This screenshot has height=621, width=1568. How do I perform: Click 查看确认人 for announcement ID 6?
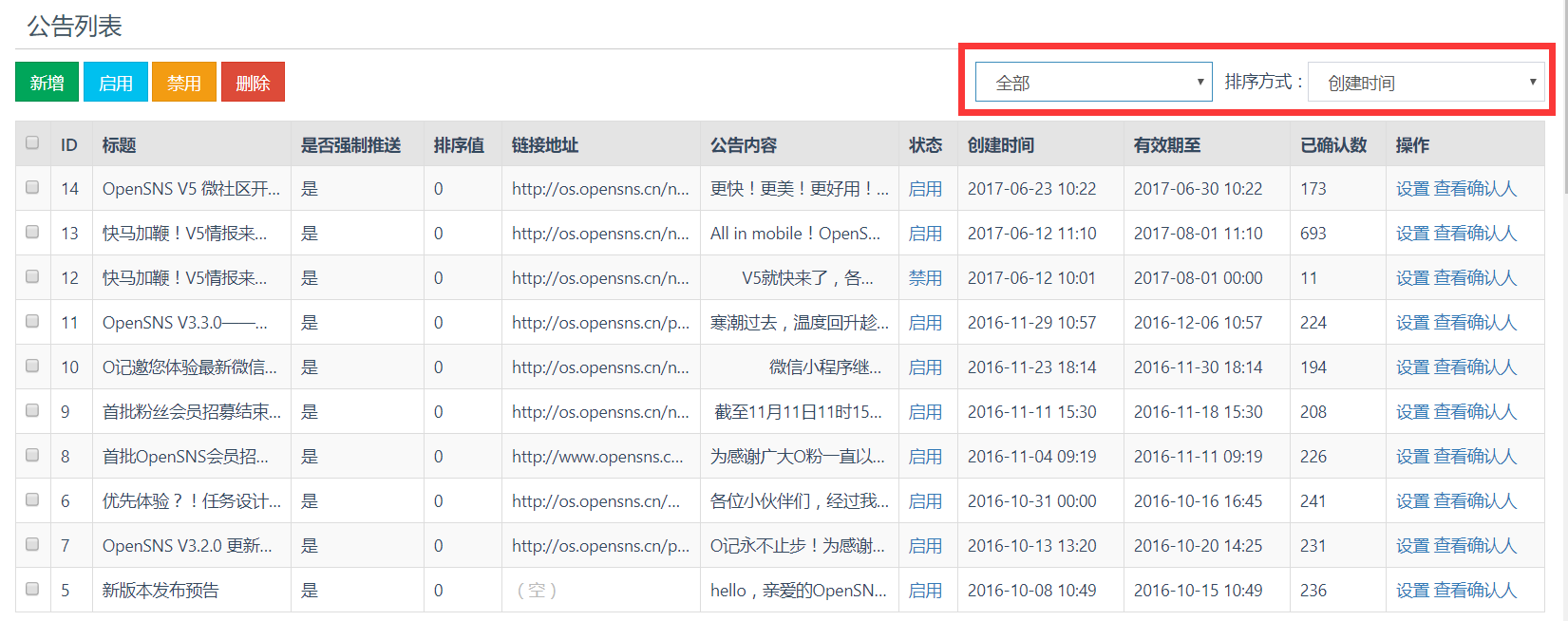(1475, 501)
